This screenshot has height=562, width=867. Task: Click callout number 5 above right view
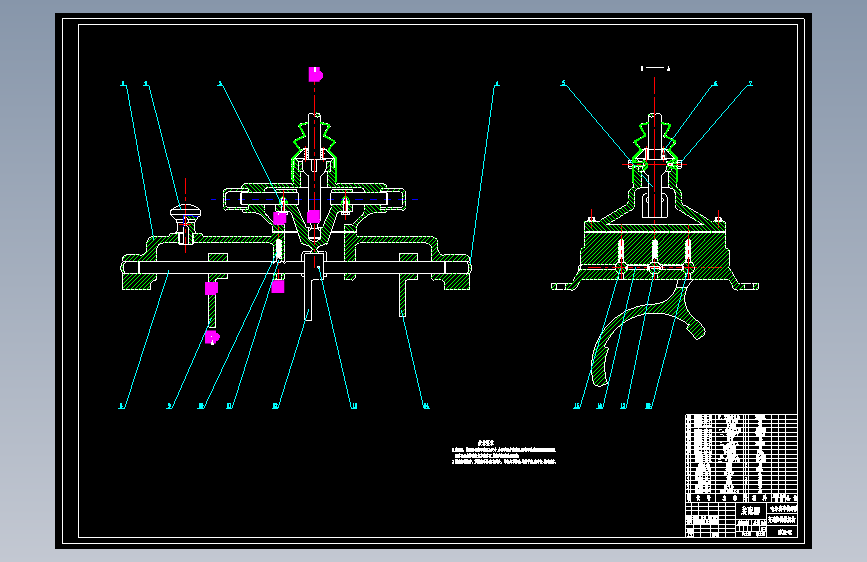563,84
